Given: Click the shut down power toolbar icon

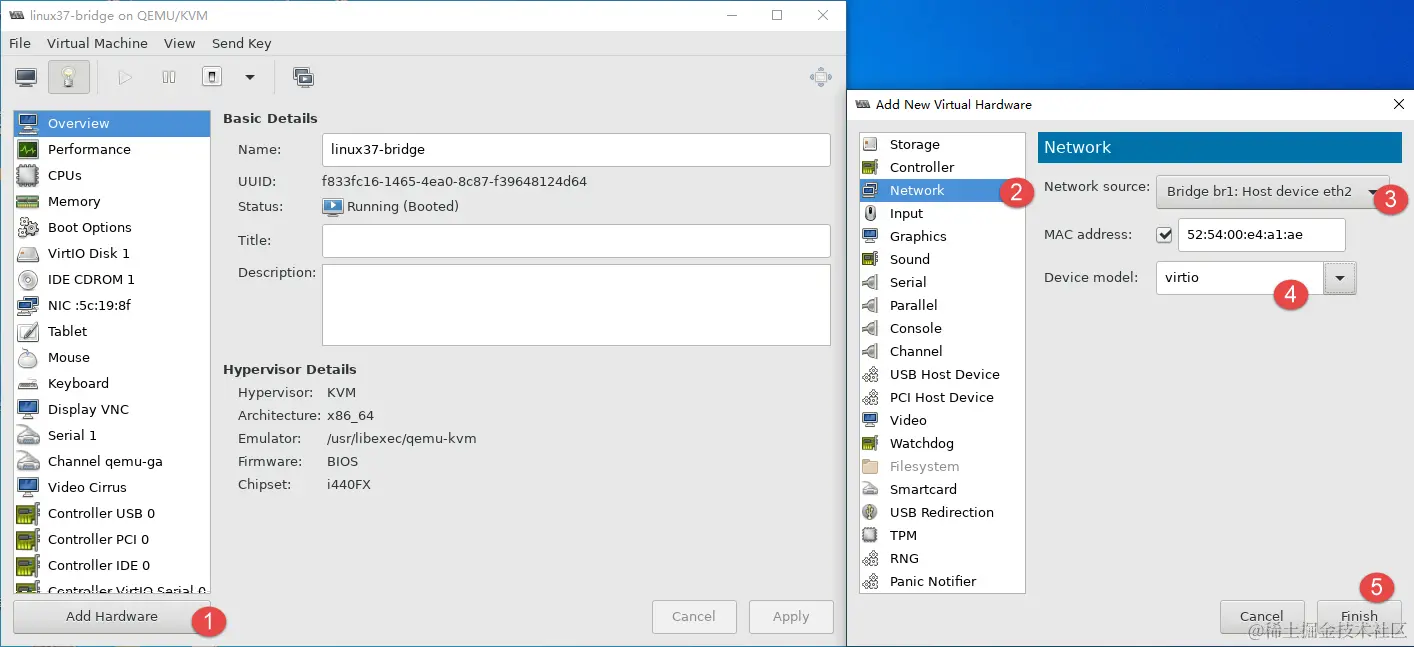Looking at the screenshot, I should [x=211, y=77].
